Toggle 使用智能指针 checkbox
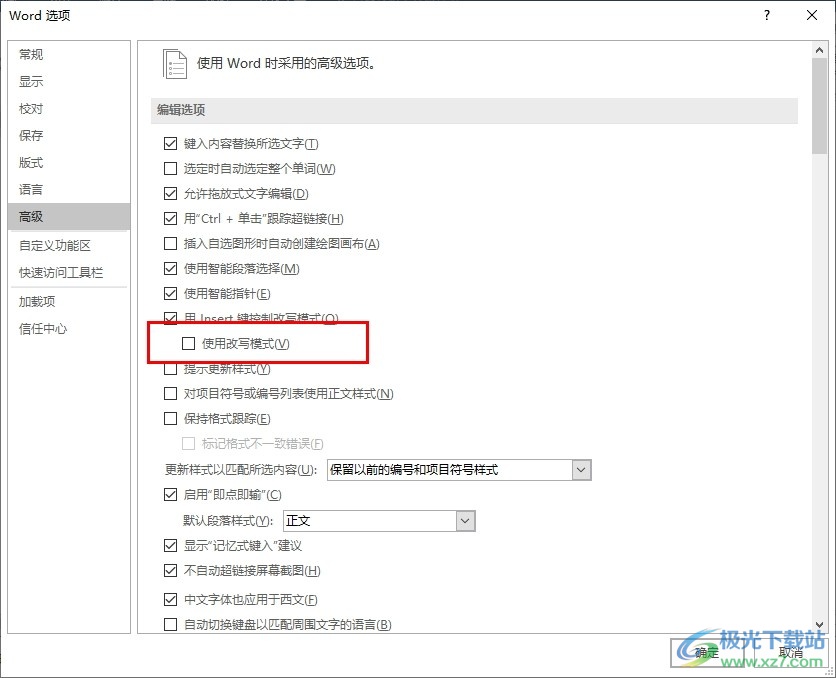The image size is (836, 678). (x=170, y=294)
